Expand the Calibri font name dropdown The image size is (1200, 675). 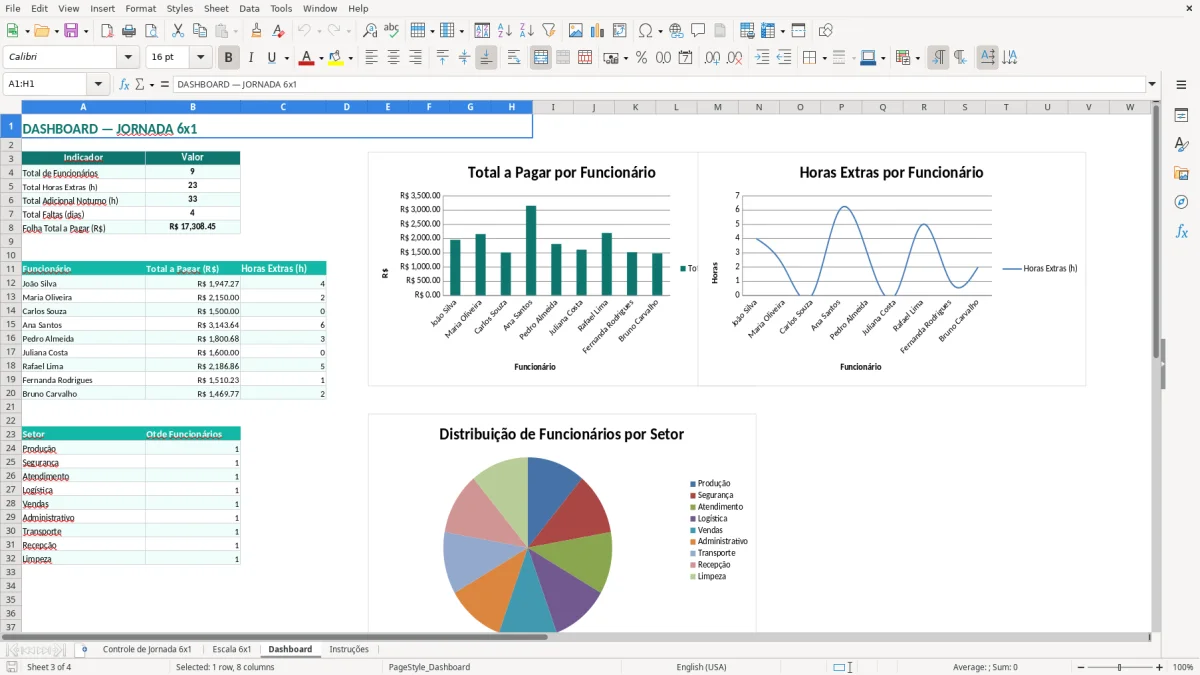[127, 58]
